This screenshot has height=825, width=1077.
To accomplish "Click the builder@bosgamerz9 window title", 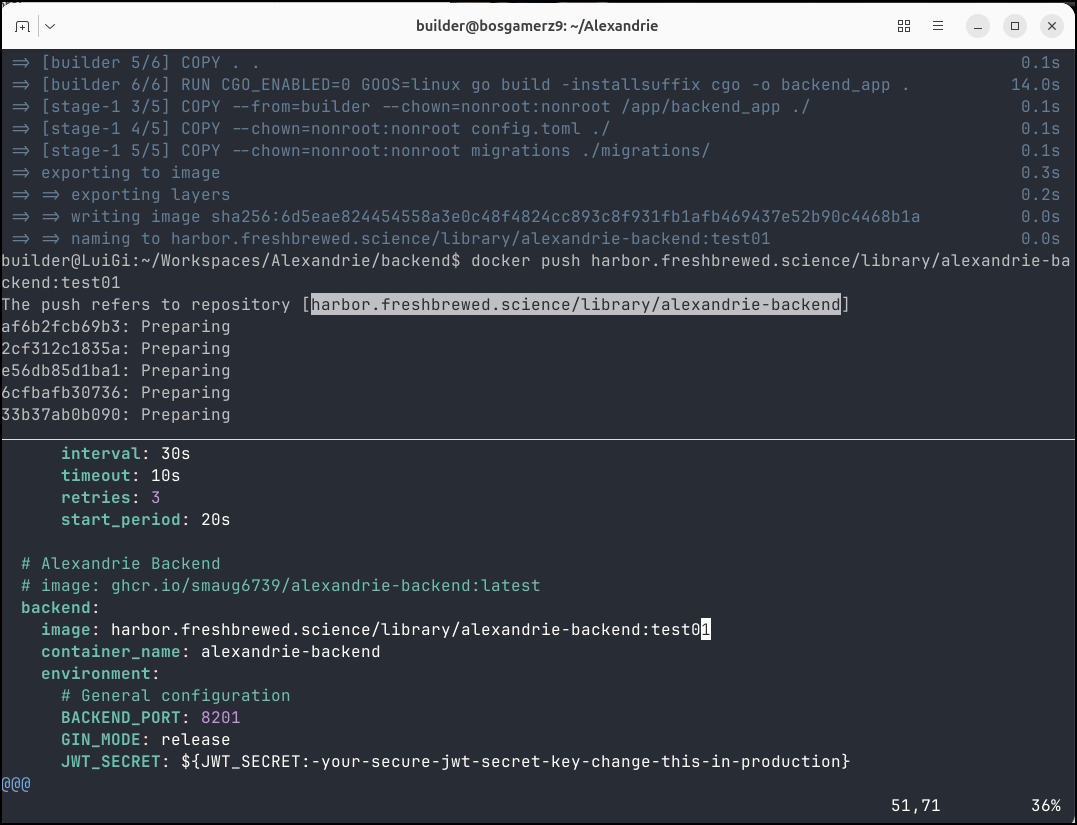I will click(x=537, y=26).
